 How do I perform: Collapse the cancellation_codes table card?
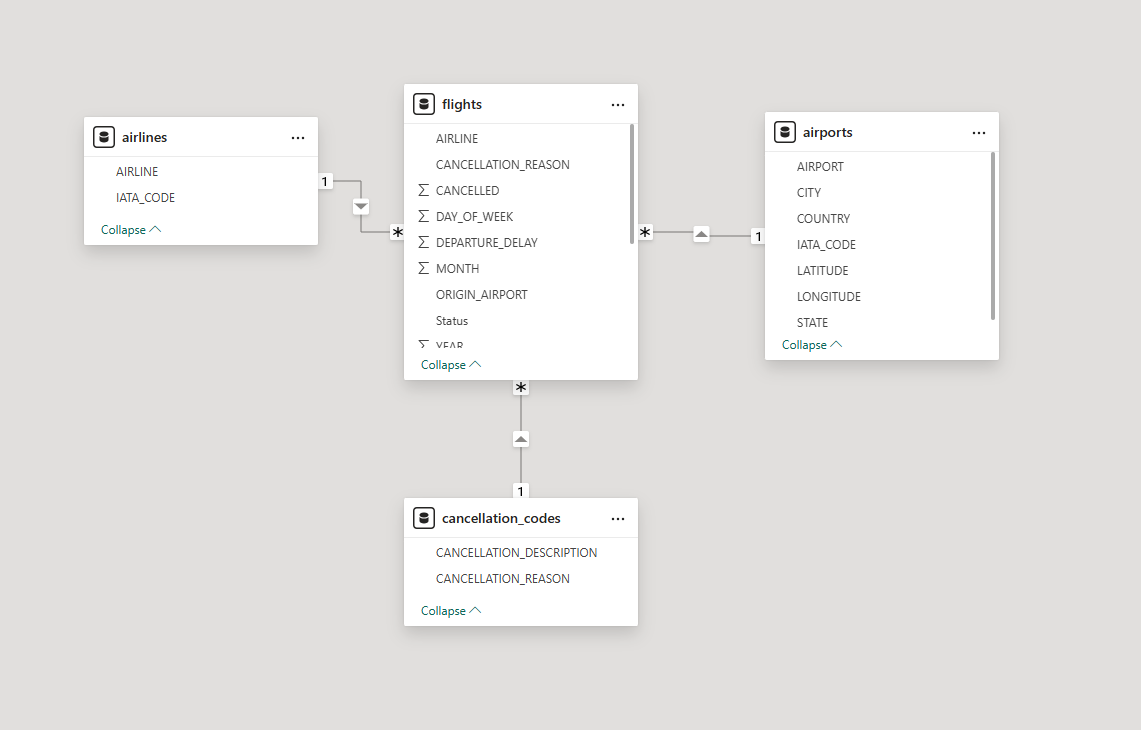click(x=451, y=611)
